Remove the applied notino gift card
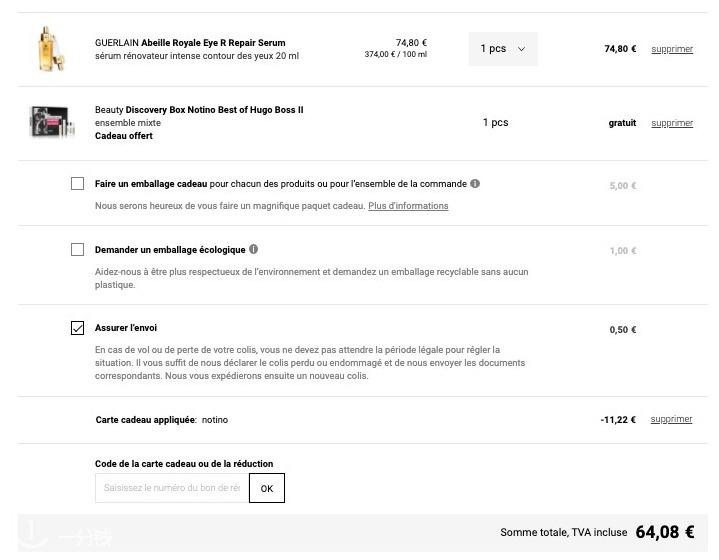This screenshot has height=560, width=719. [671, 419]
